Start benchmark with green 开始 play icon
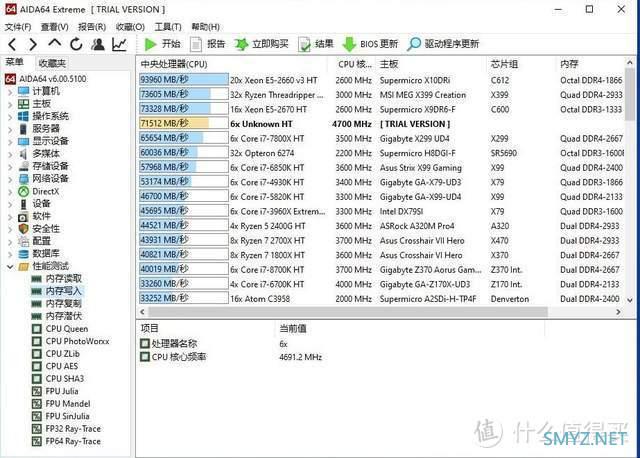Screen dimensions: 640x458 [151, 44]
